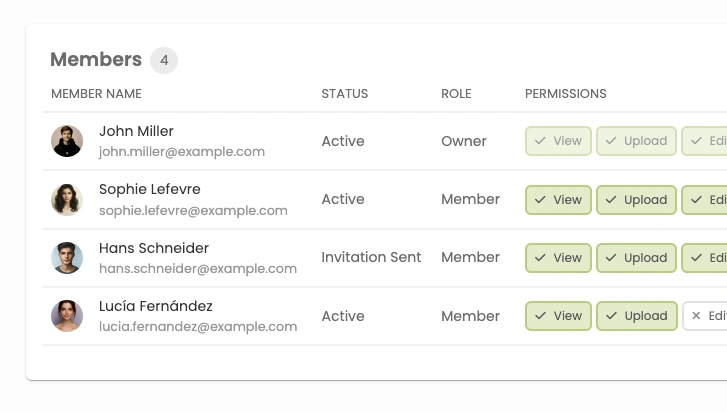Disable View permission for Sophie Lefevre

click(x=559, y=200)
